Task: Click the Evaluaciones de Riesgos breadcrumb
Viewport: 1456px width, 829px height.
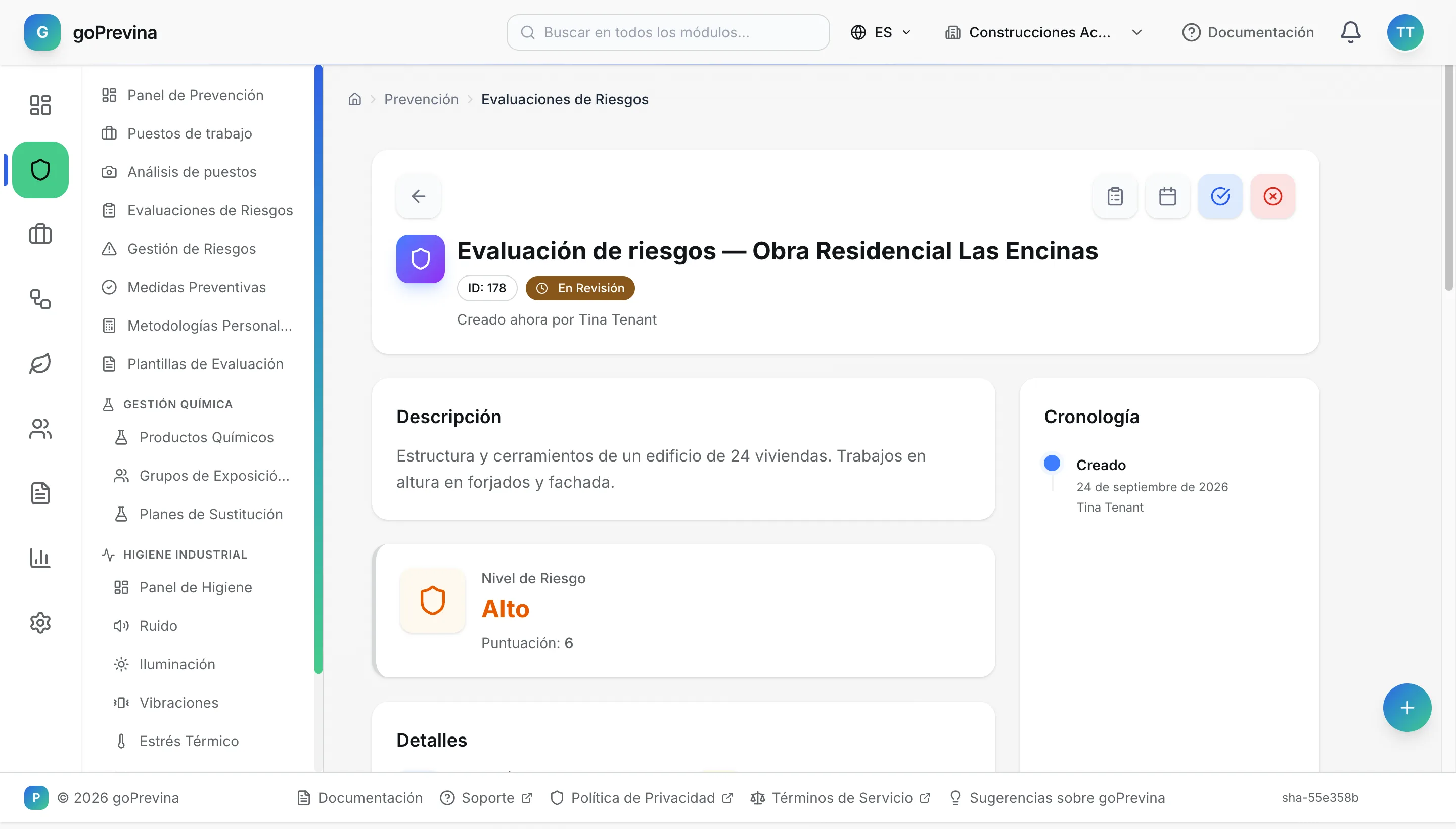Action: click(x=564, y=99)
